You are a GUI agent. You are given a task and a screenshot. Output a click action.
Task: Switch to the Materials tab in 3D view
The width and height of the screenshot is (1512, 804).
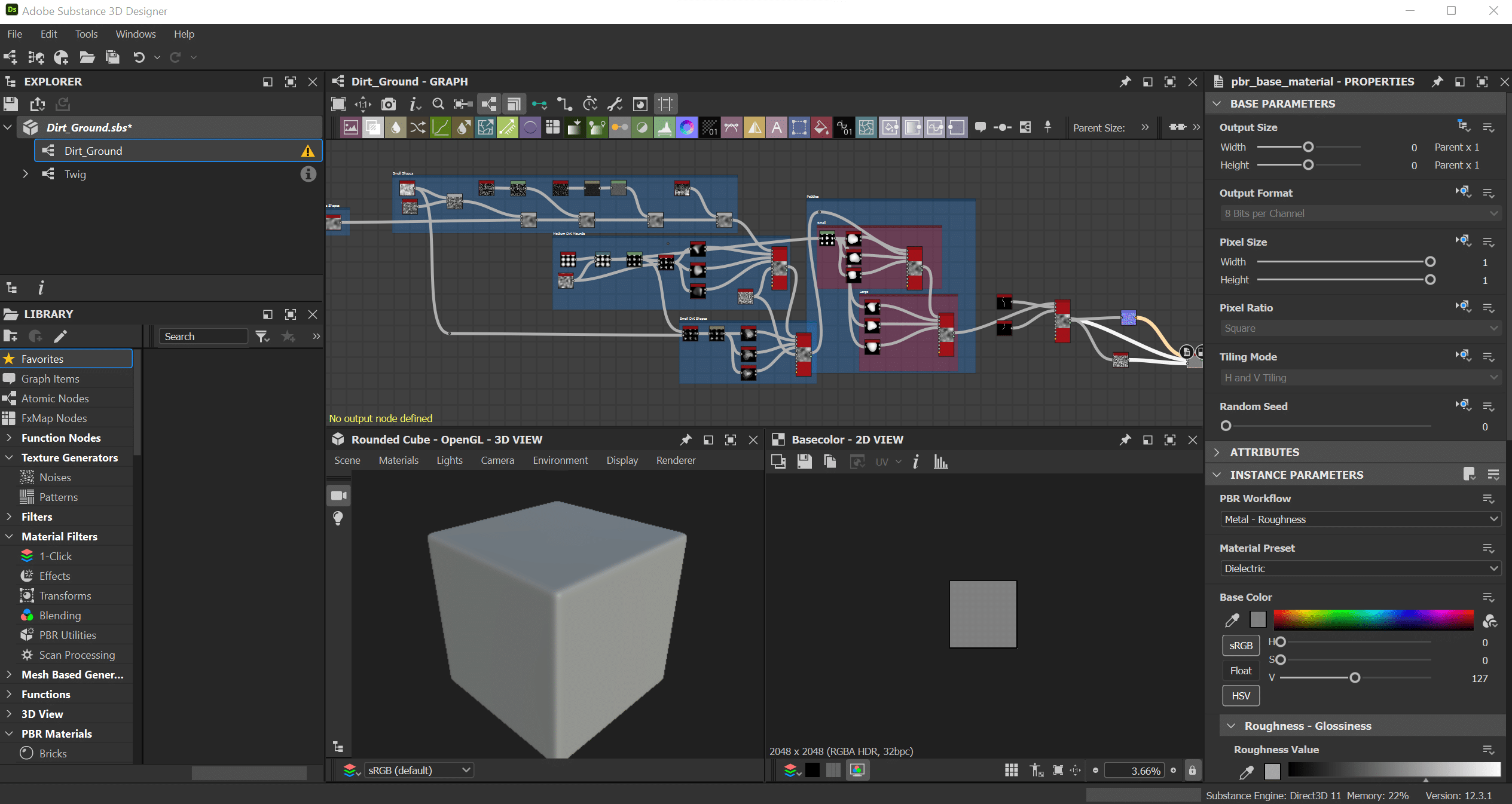point(398,460)
